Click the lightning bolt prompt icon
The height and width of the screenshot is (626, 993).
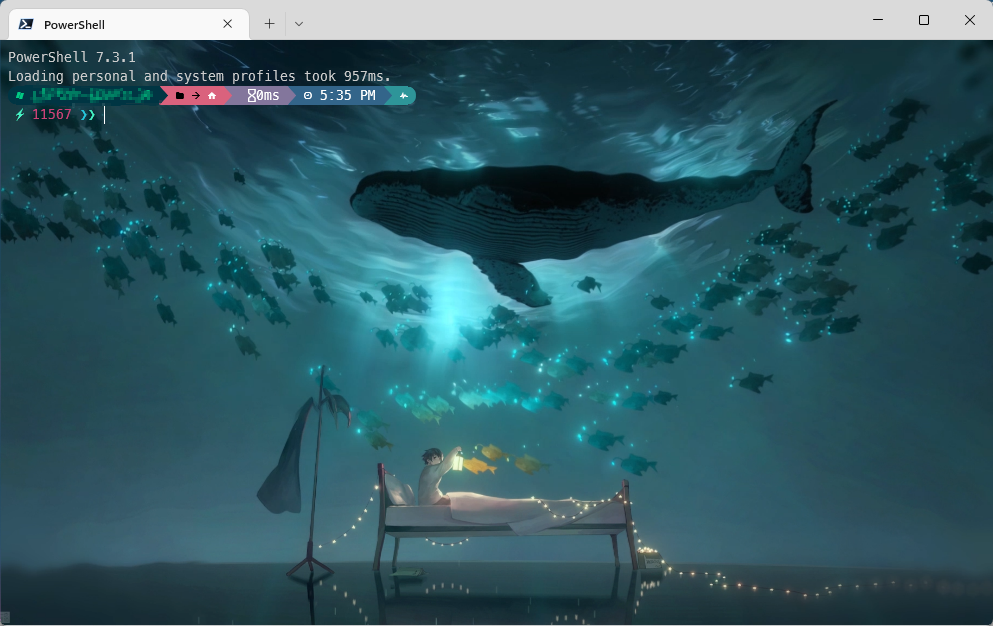coord(20,115)
